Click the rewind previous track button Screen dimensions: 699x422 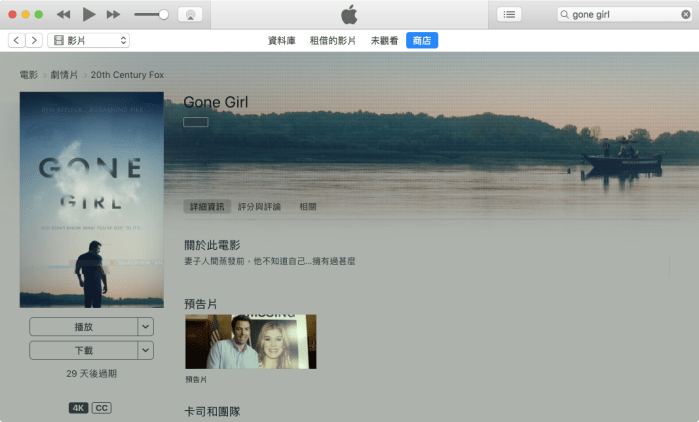click(64, 15)
